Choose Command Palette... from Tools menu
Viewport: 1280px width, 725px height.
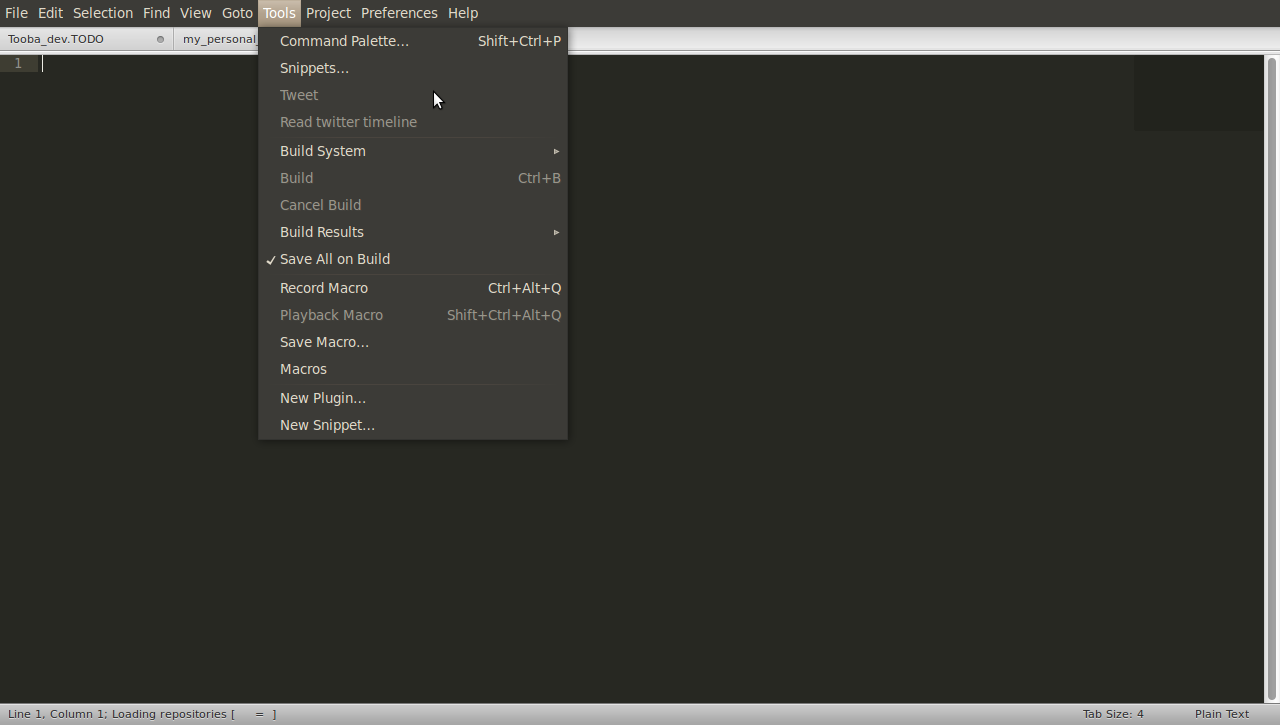[x=413, y=41]
